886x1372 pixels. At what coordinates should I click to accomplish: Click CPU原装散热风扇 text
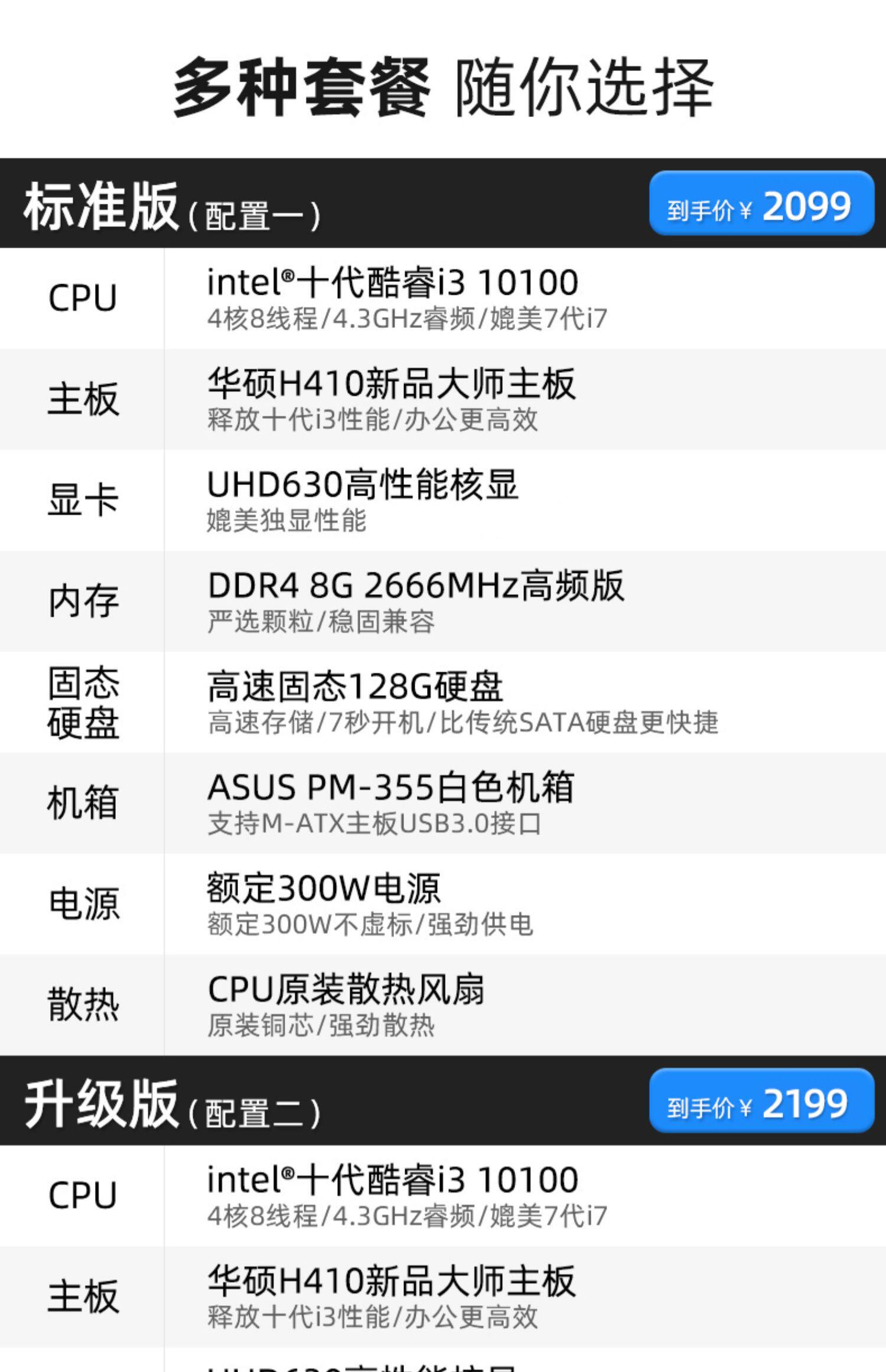pyautogui.click(x=346, y=989)
